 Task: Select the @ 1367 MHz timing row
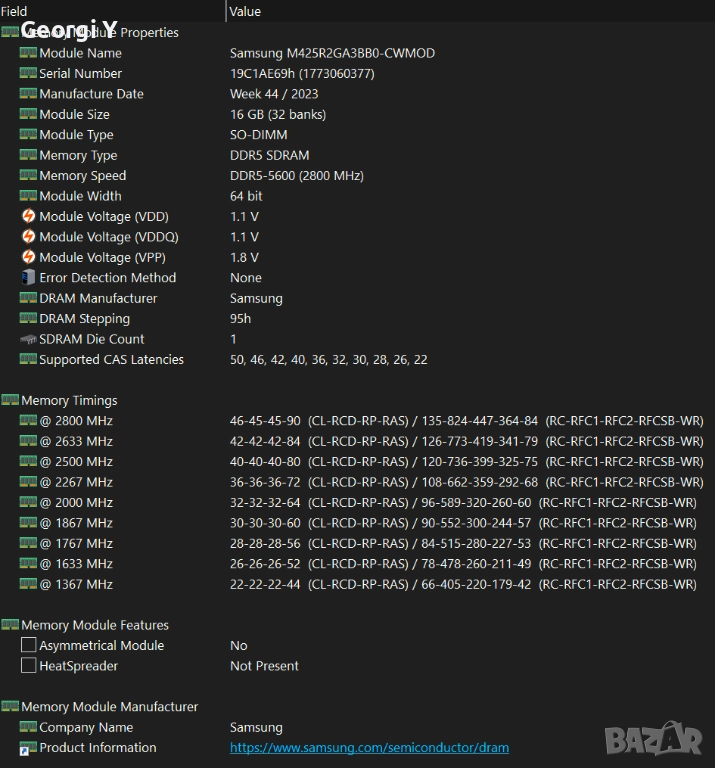[x=76, y=584]
